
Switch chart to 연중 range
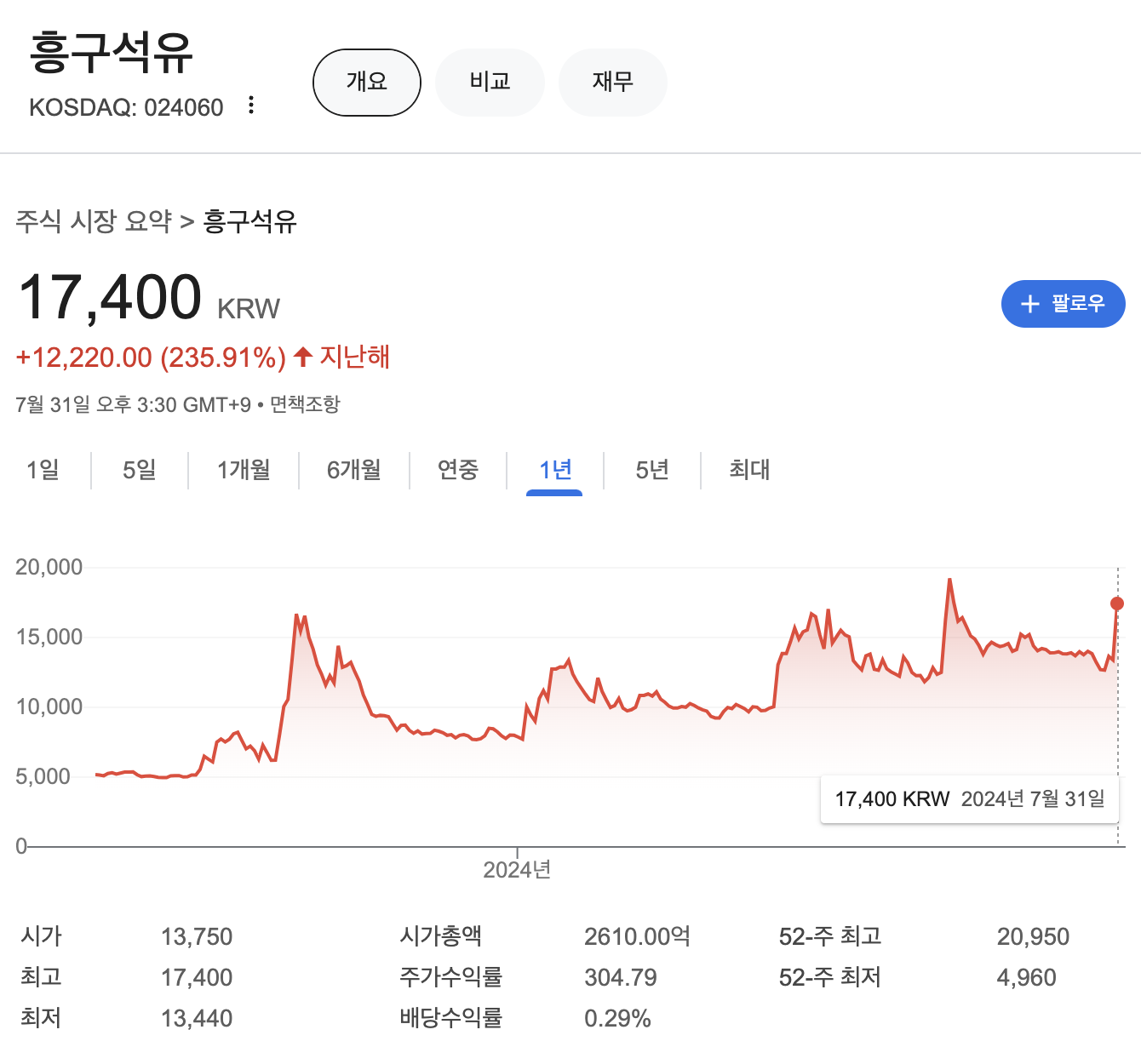tap(458, 470)
